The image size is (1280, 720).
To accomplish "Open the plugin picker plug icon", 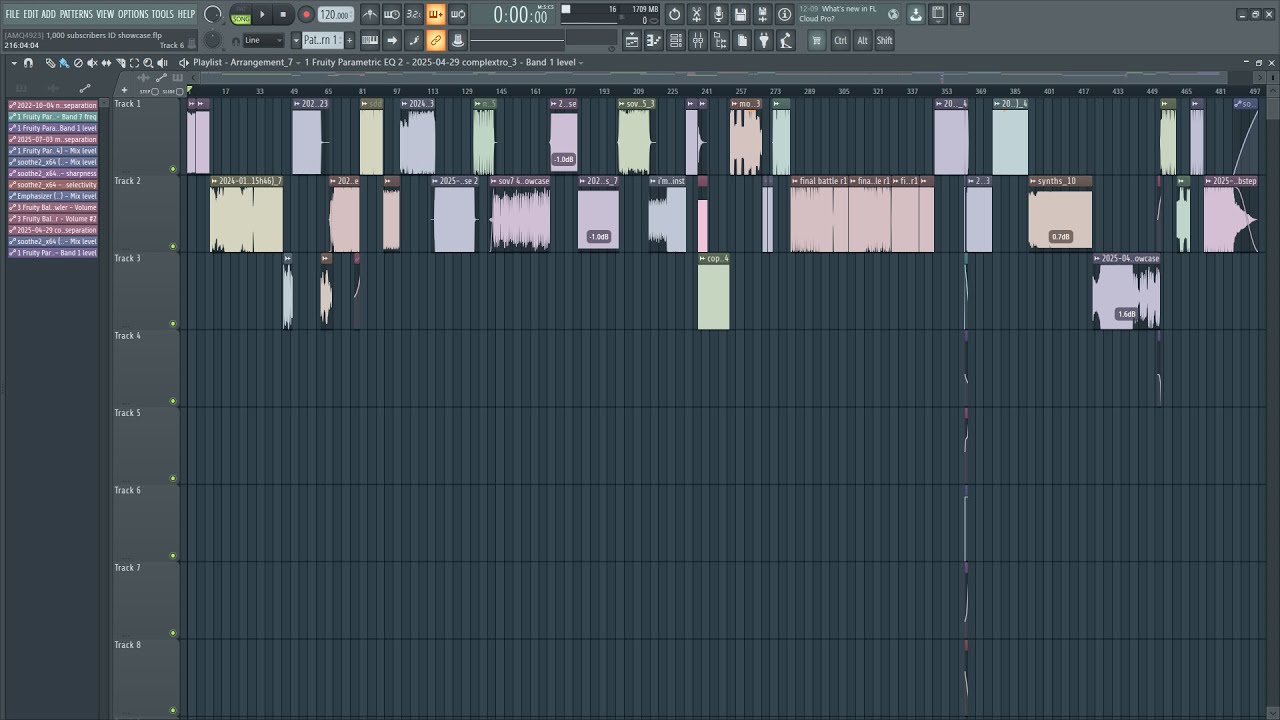I will pos(764,40).
